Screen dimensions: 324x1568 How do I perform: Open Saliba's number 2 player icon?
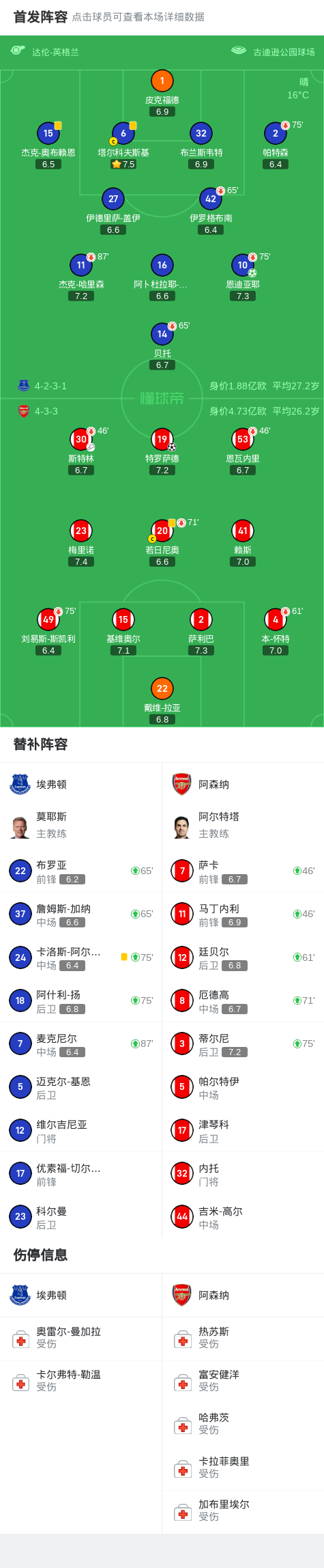pos(201,619)
